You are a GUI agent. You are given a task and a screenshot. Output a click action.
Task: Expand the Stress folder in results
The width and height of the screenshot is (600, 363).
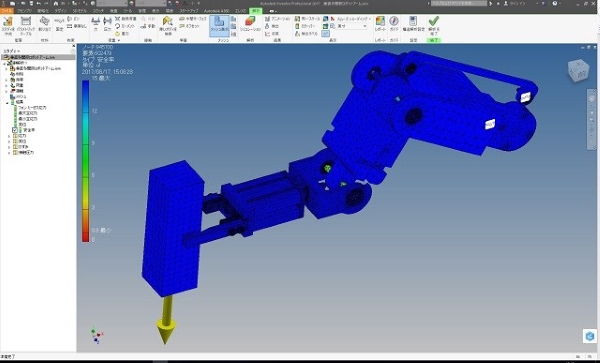coord(9,136)
